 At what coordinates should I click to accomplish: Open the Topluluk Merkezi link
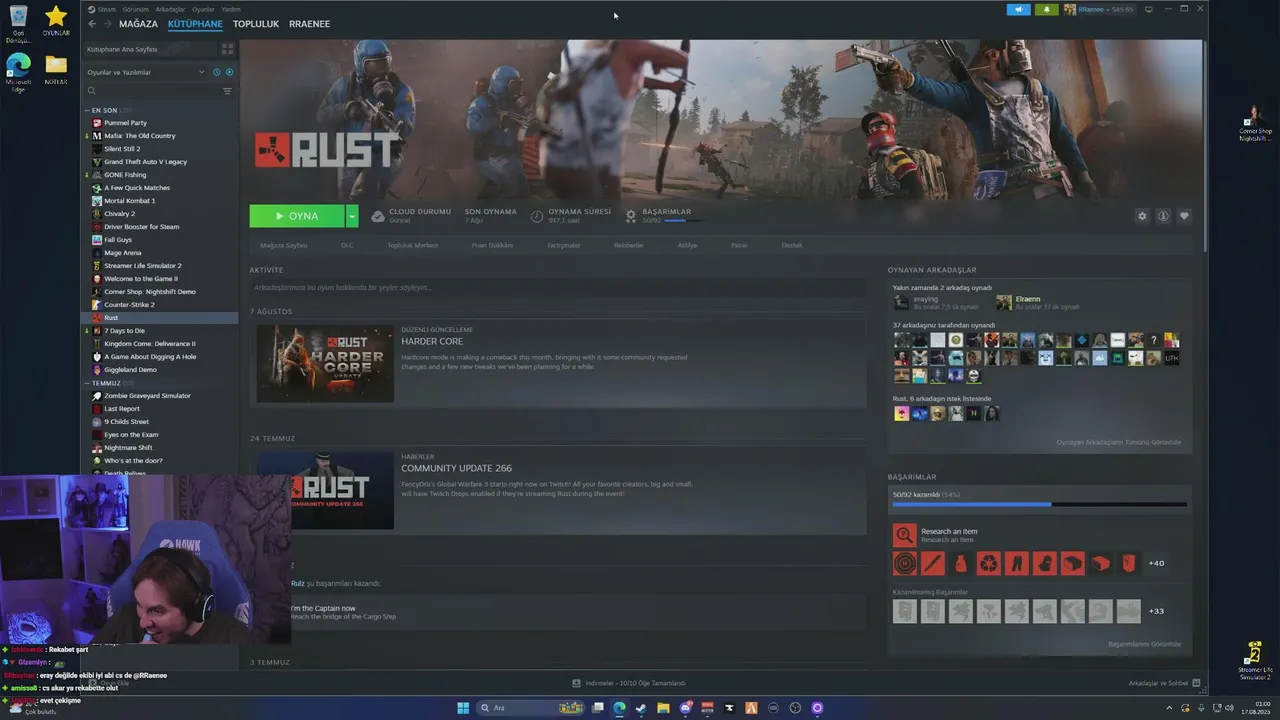(x=413, y=245)
